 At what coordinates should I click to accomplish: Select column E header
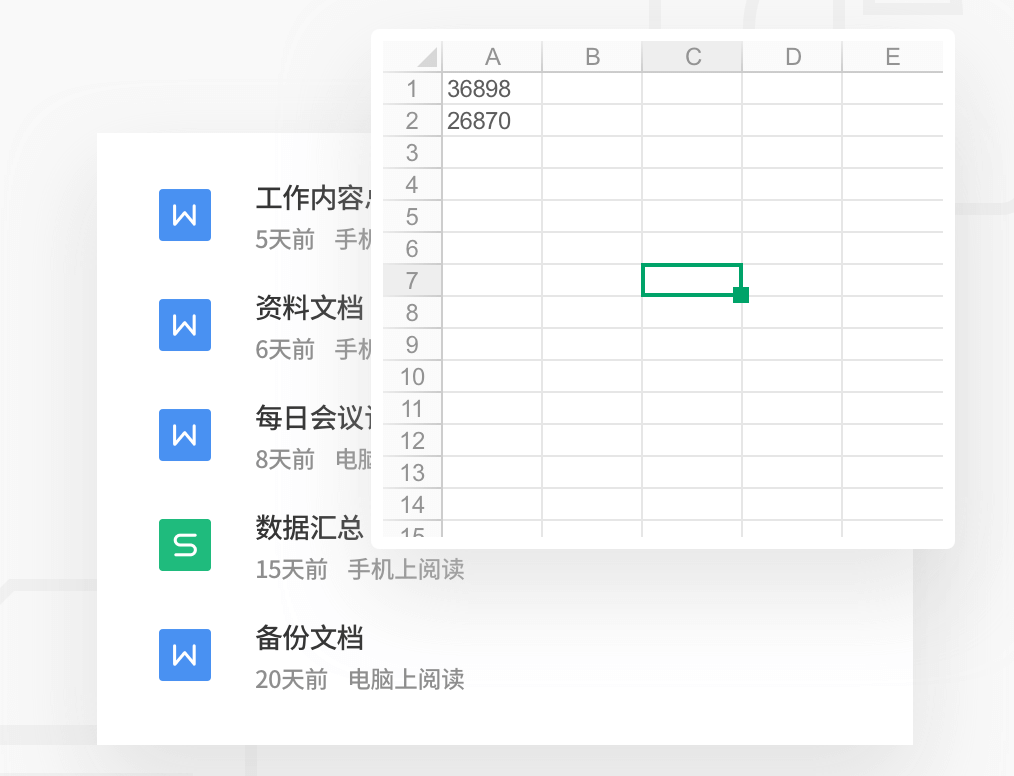pyautogui.click(x=892, y=56)
